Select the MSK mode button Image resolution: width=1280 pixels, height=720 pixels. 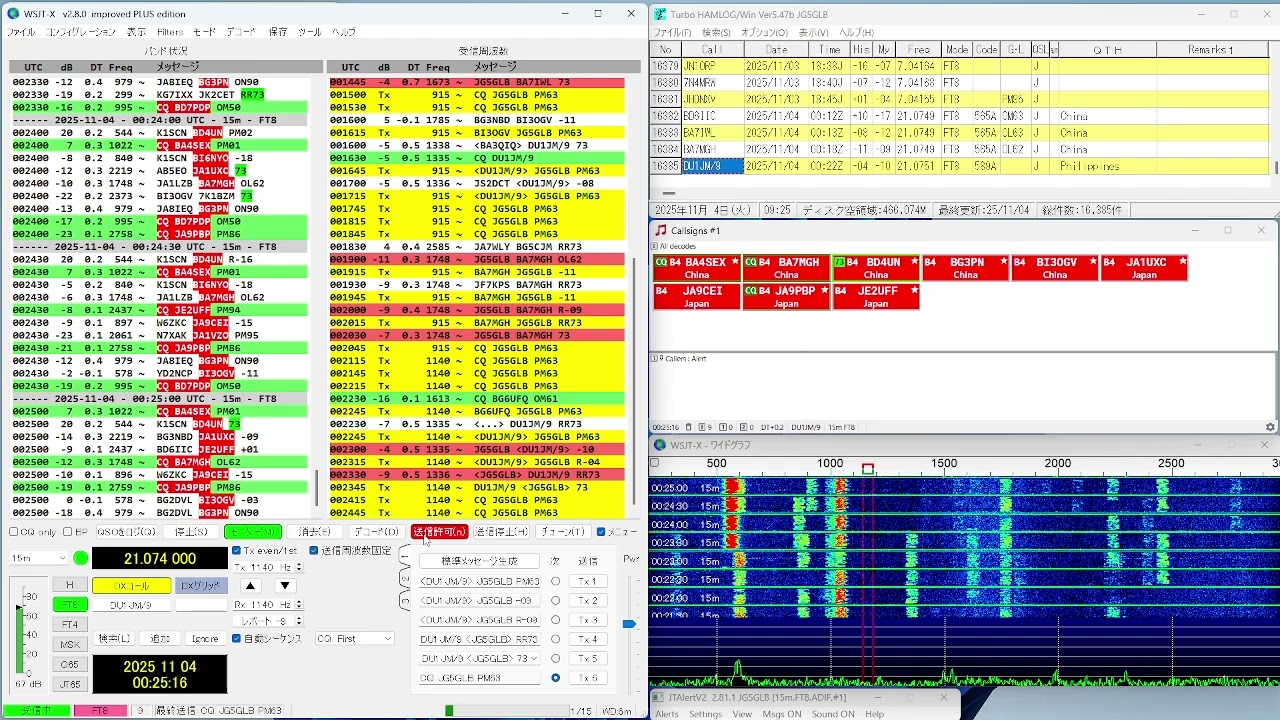[x=69, y=644]
